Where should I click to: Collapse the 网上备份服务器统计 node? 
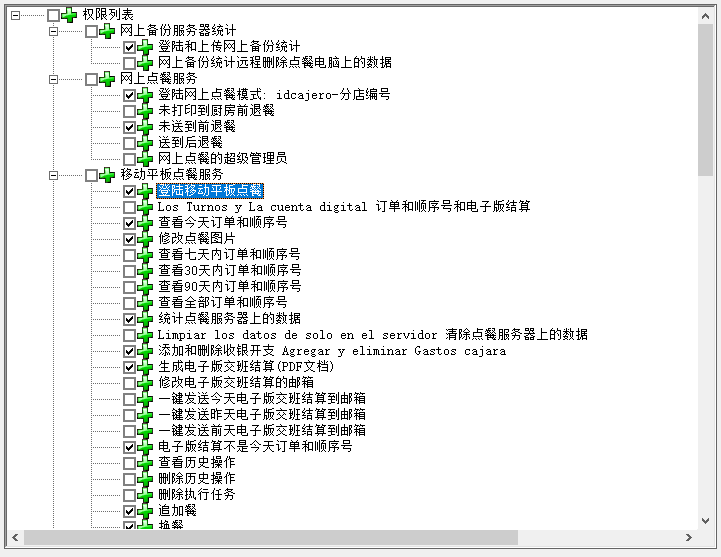click(53, 31)
